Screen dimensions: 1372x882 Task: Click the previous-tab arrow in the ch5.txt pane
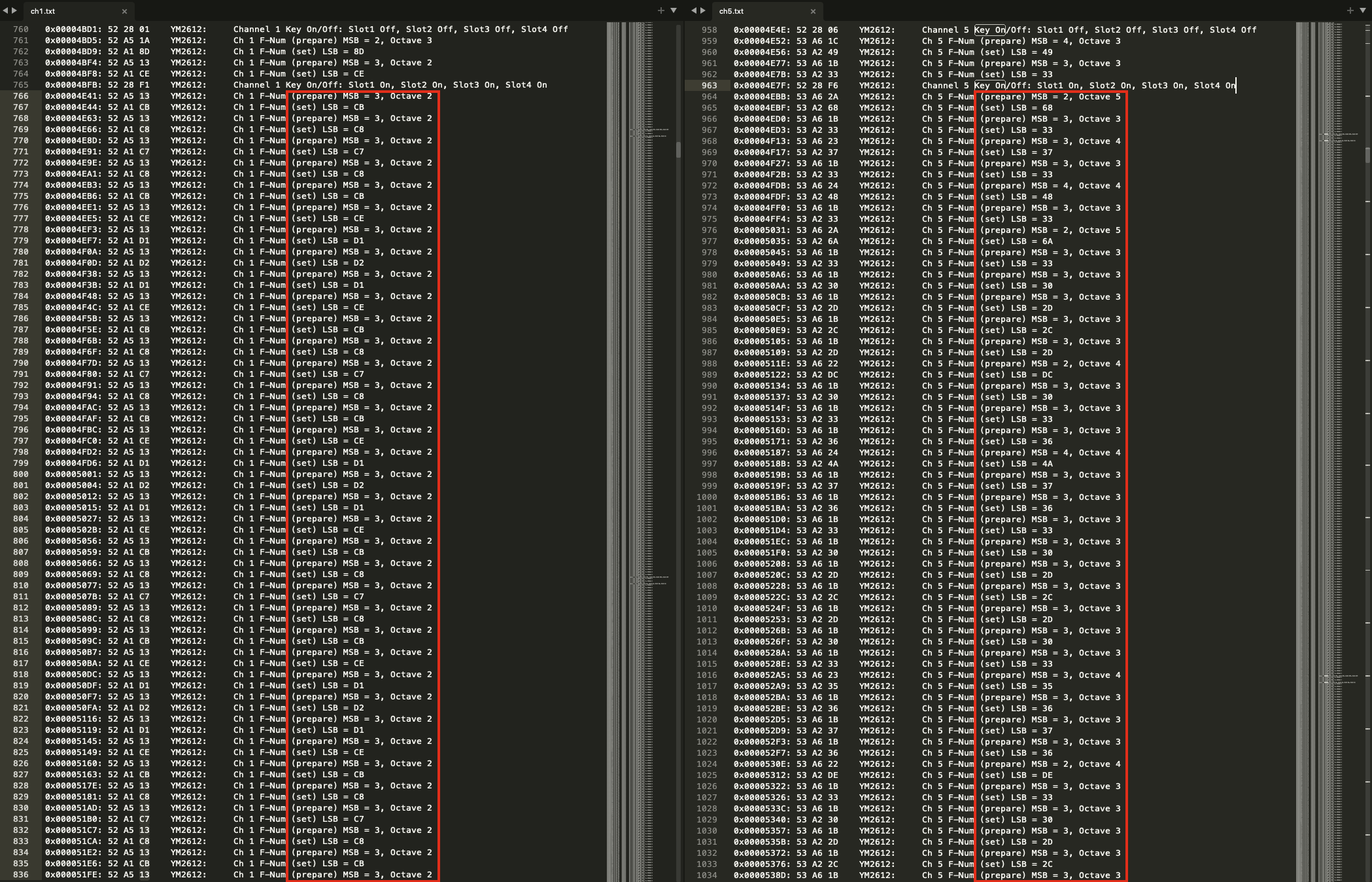coord(694,10)
